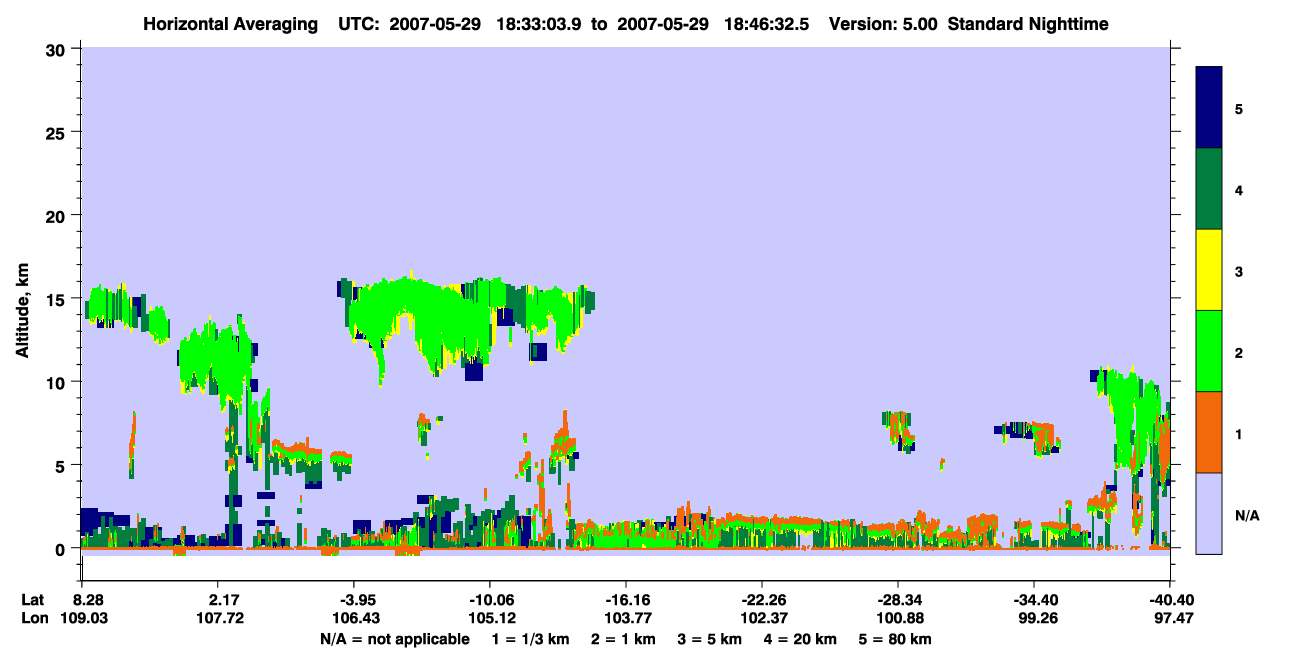Click the yellow colorbar segment for value 3
The image size is (1300, 667).
[1209, 270]
